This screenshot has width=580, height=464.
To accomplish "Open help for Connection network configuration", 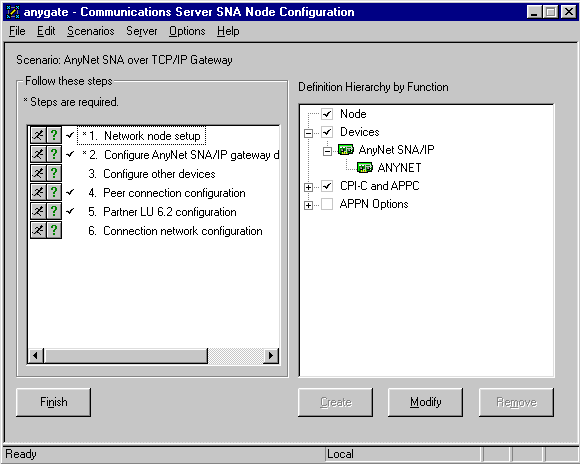I will point(54,230).
